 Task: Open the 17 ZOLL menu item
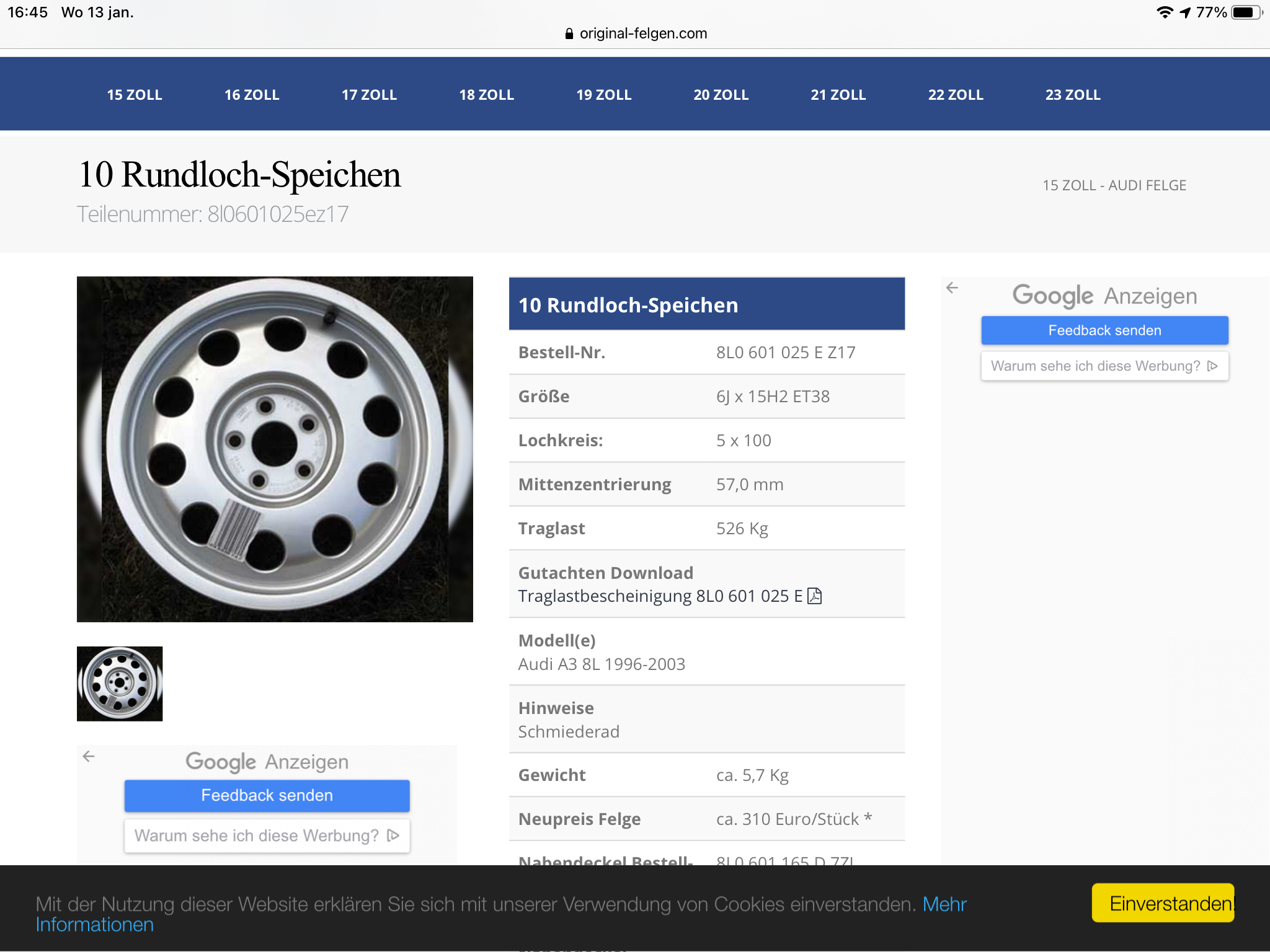[x=369, y=95]
